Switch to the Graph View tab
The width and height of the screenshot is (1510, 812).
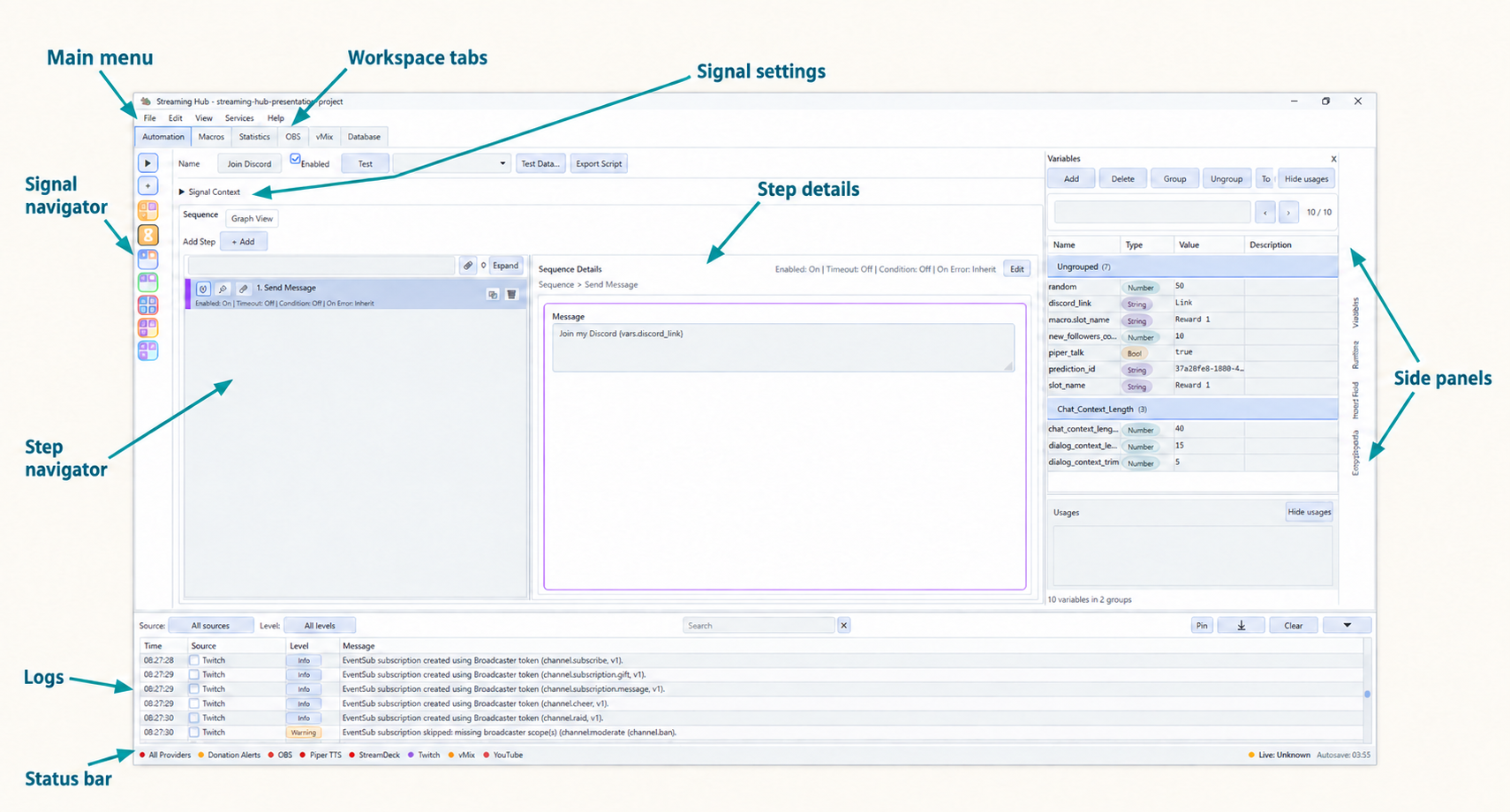253,219
